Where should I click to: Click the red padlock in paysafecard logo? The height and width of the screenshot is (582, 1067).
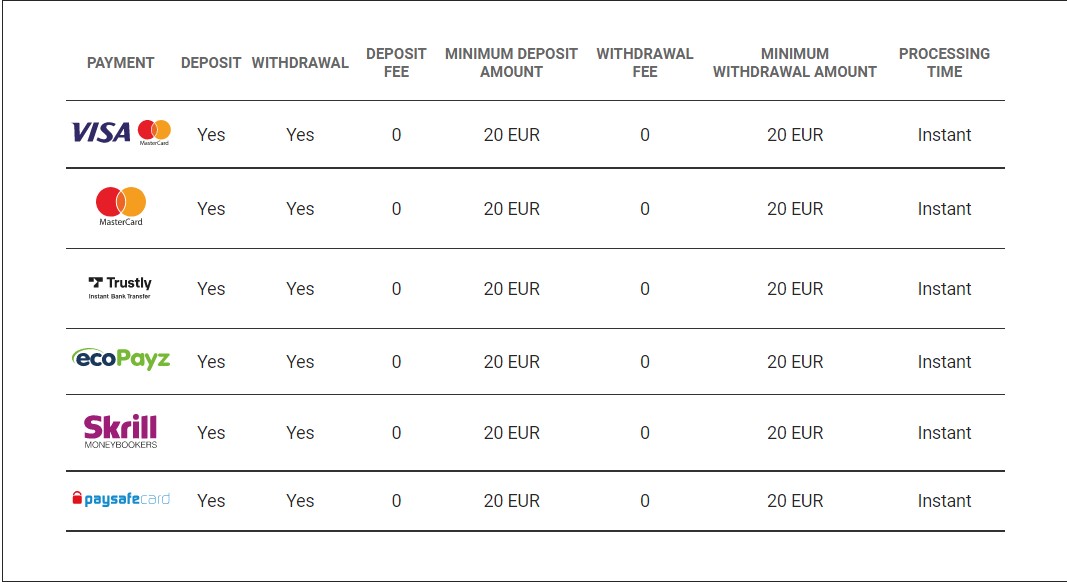click(77, 498)
